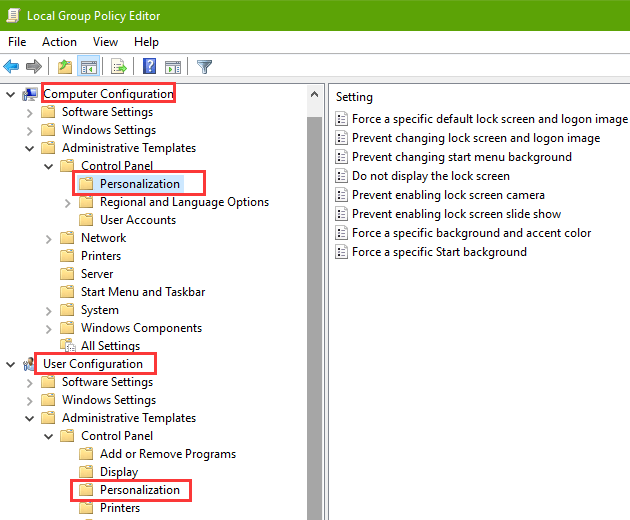Open the Help menu
The height and width of the screenshot is (520, 630).
[x=146, y=42]
